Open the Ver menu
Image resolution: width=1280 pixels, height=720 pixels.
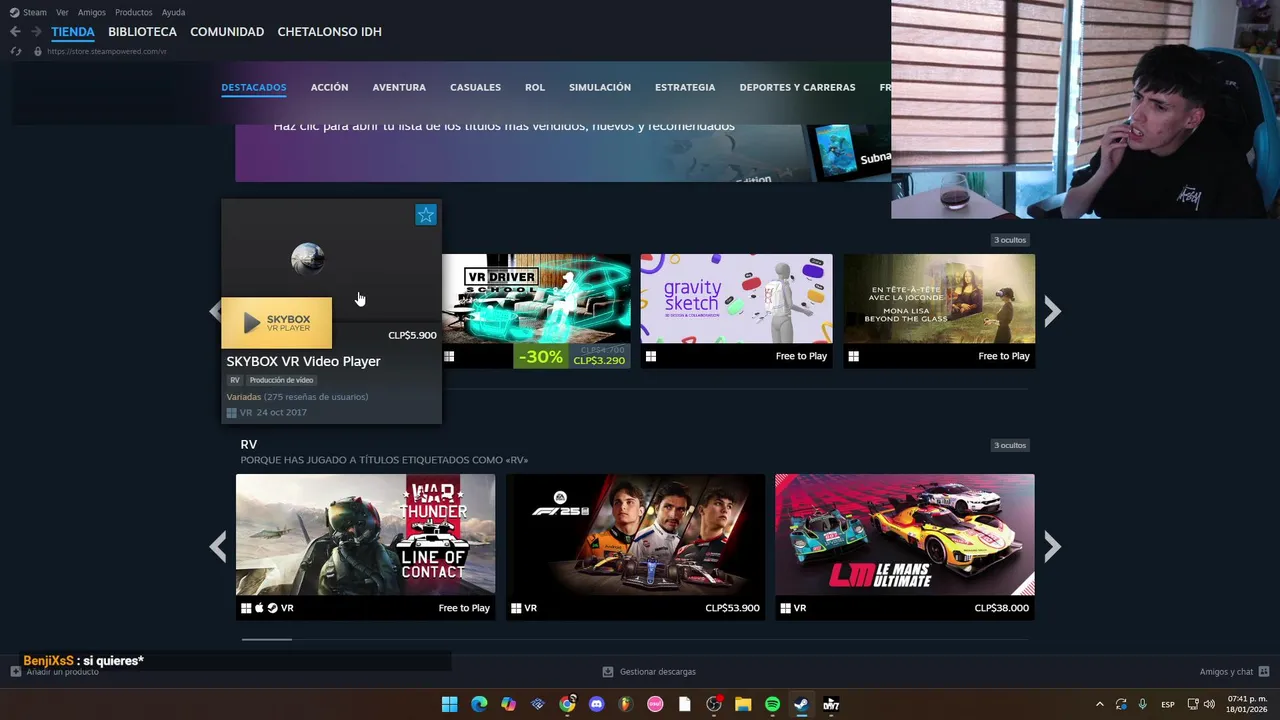[62, 12]
